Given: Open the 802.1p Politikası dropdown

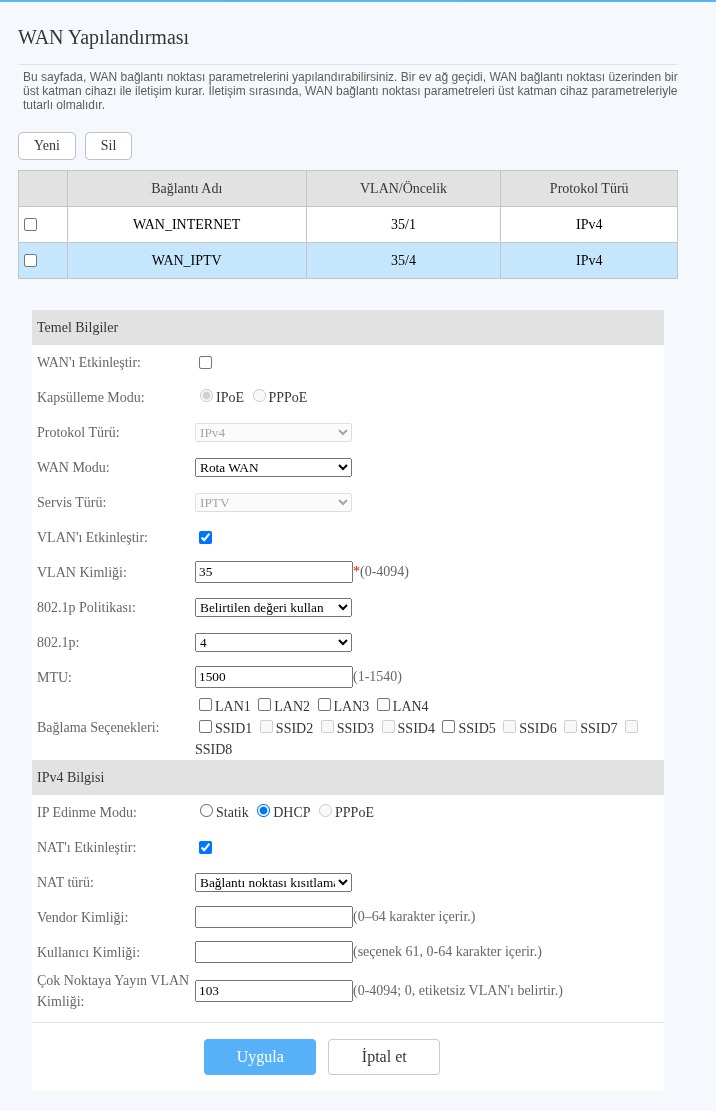Looking at the screenshot, I should pyautogui.click(x=273, y=607).
